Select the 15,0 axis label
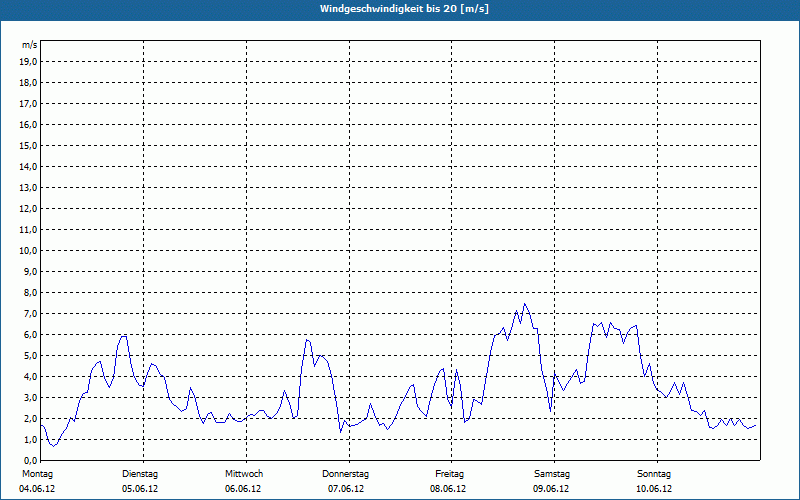Viewport: 800px width, 500px height. (28, 145)
